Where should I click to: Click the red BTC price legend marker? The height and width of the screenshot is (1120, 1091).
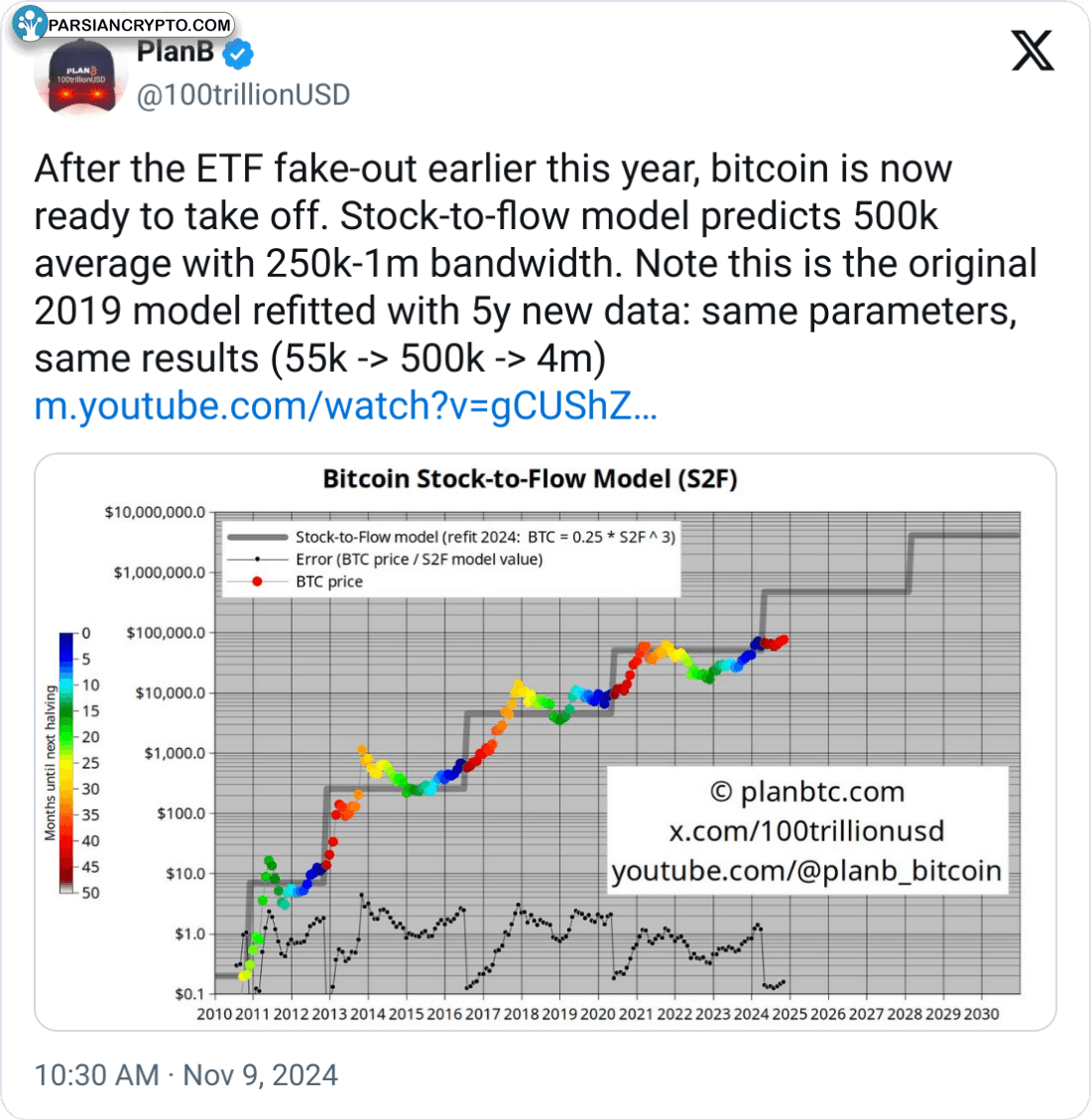257,581
